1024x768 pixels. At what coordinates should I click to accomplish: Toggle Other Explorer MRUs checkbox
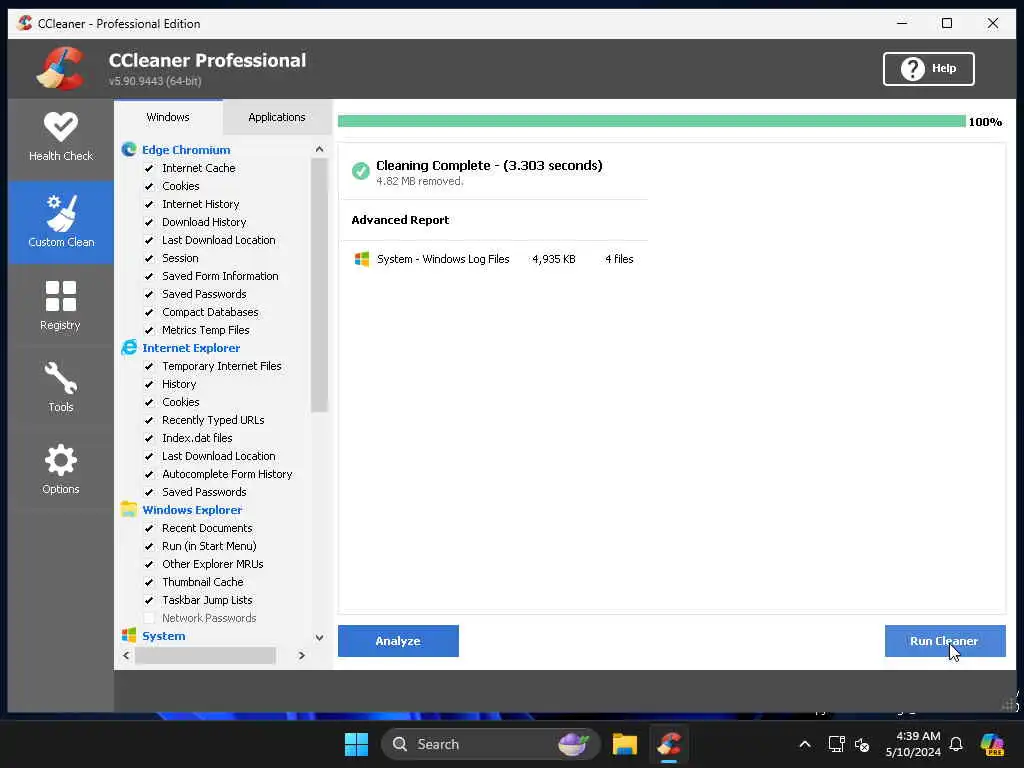point(149,564)
